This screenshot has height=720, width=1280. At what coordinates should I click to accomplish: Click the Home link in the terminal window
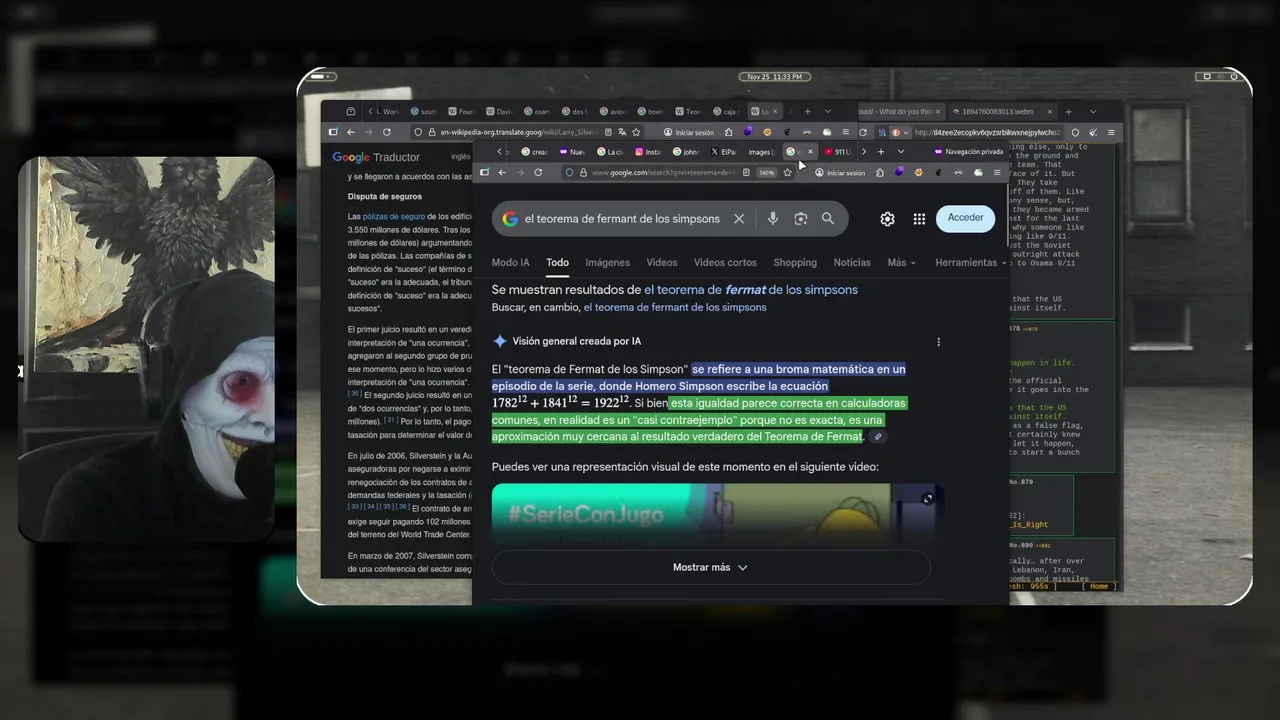pyautogui.click(x=1099, y=586)
